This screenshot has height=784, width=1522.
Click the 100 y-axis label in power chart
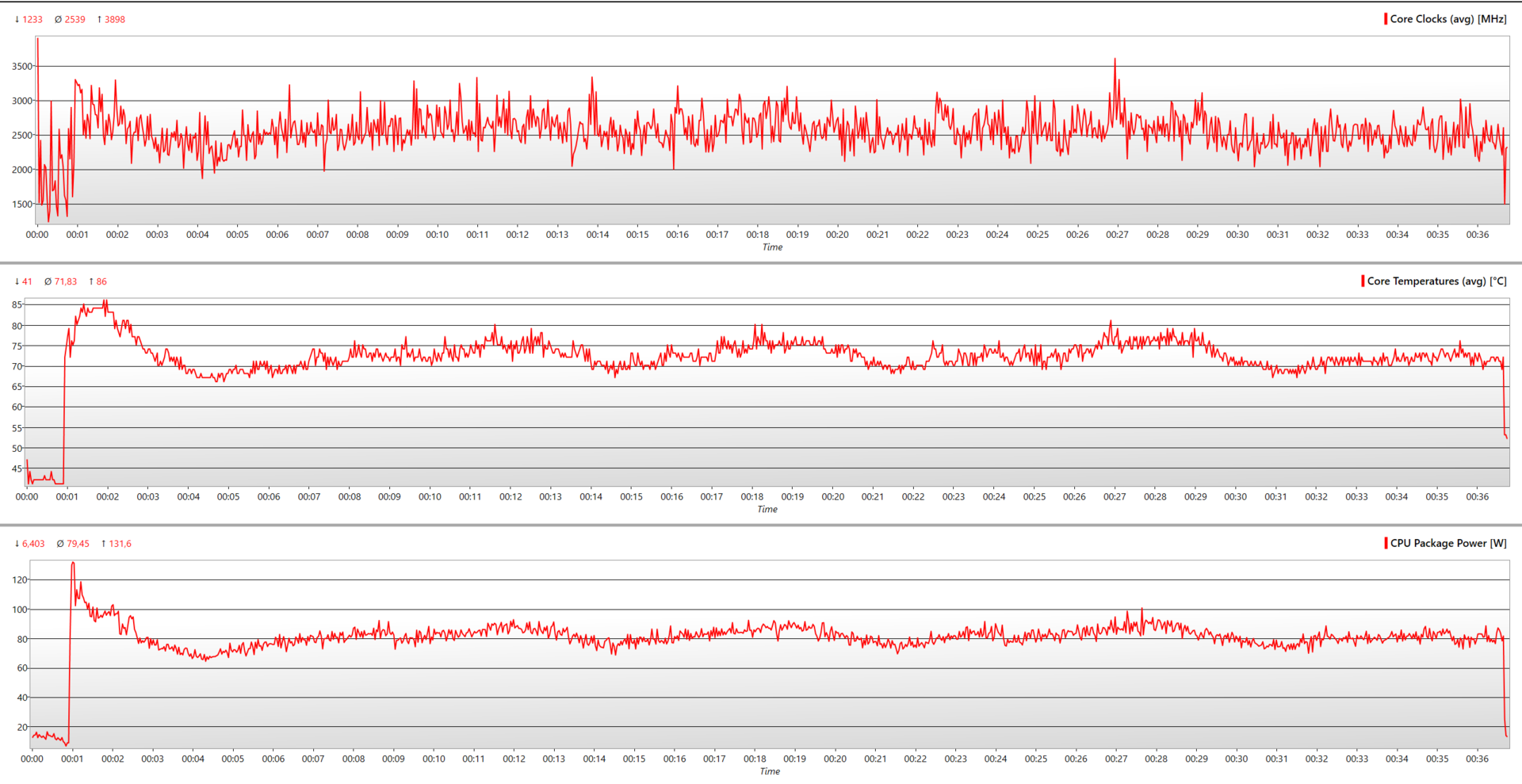tap(20, 610)
